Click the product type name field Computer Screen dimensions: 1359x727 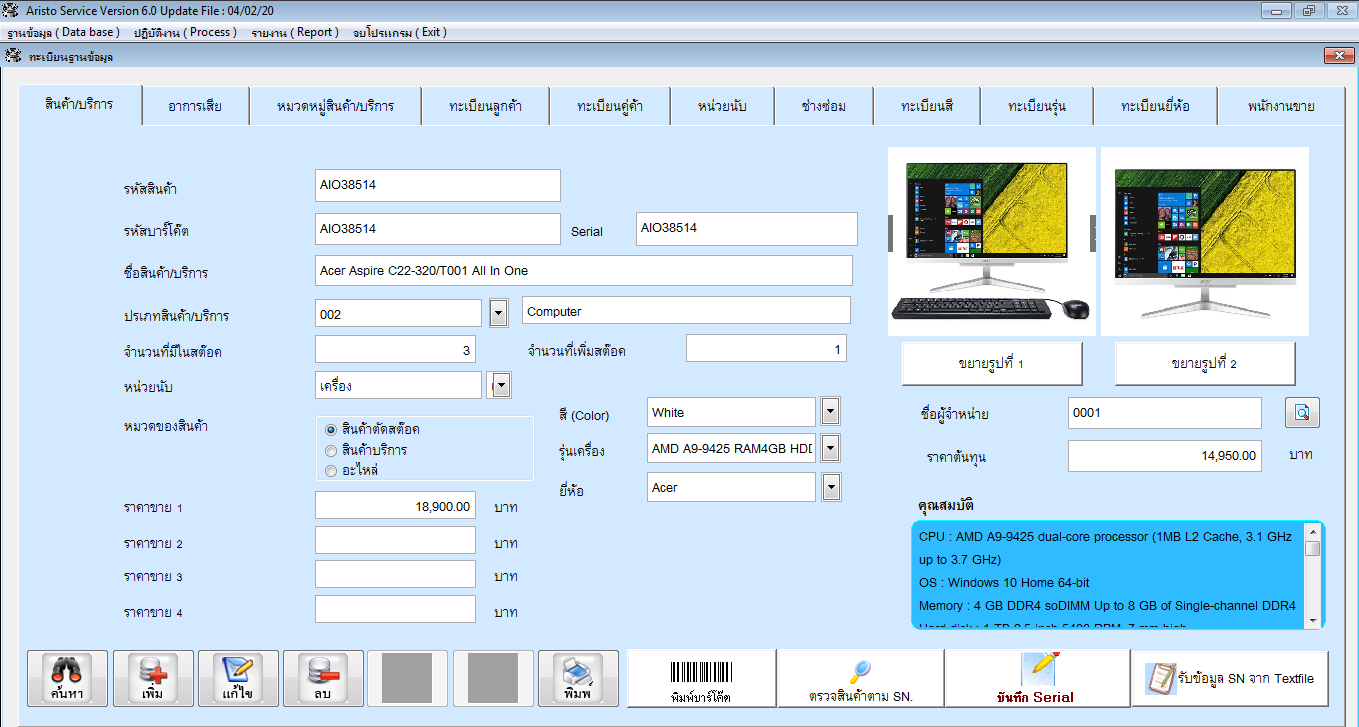[x=686, y=311]
